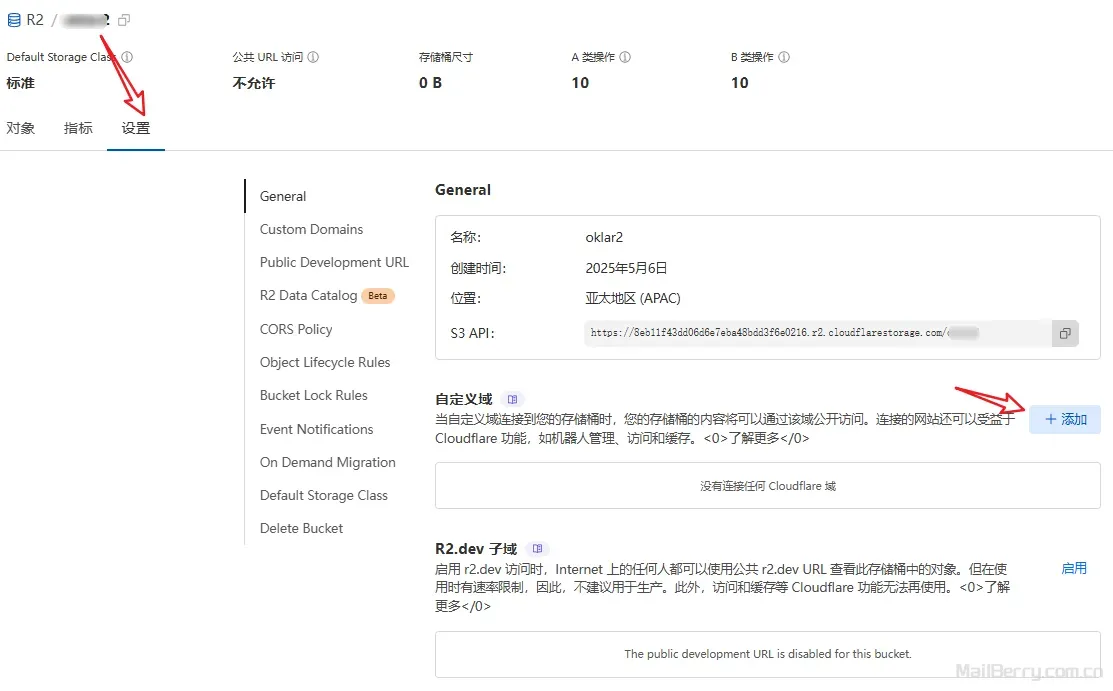The image size is (1113, 691).
Task: Click the bucket name value oklar2
Action: 604,237
